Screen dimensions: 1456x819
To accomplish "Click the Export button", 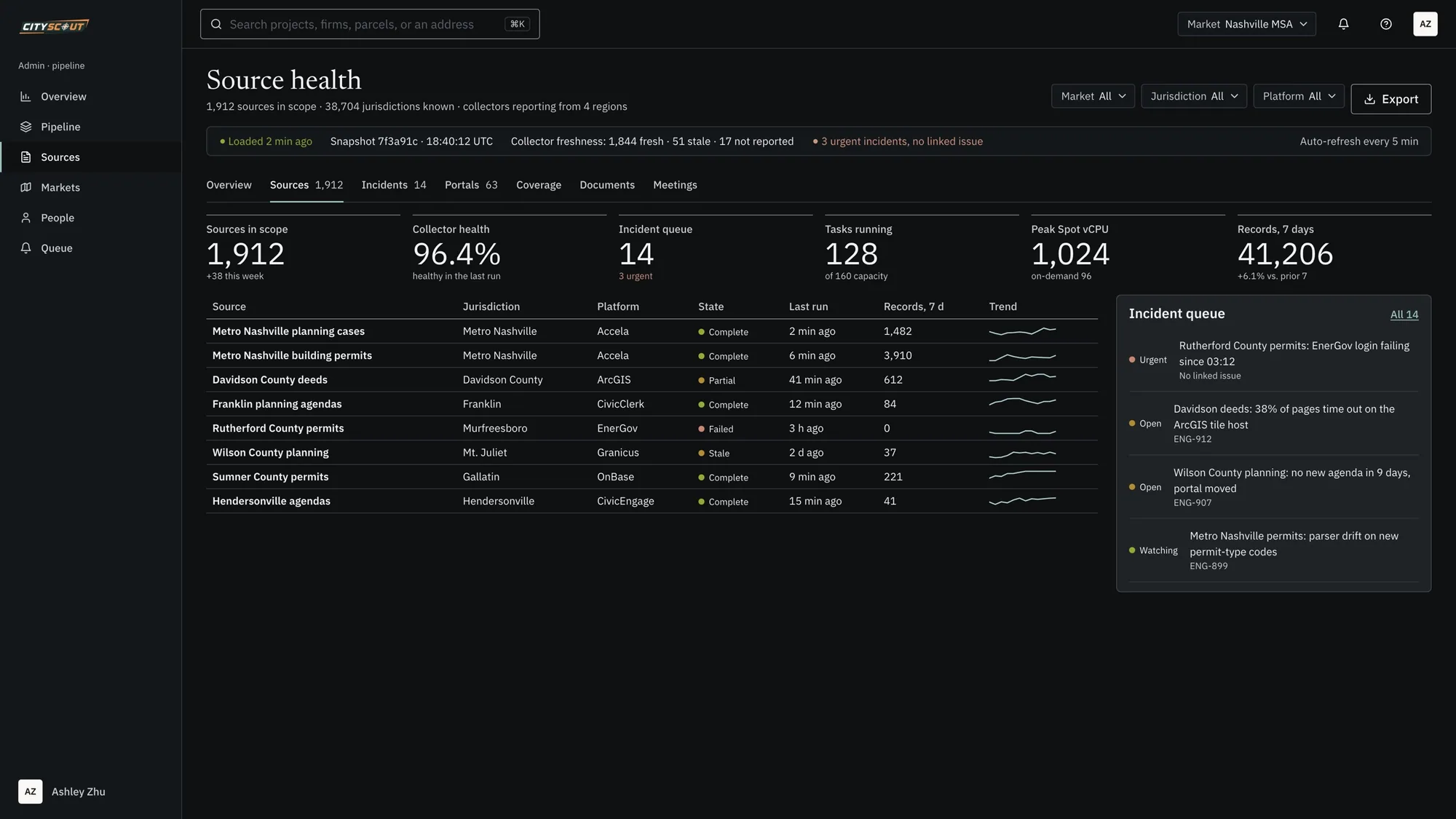I will tap(1390, 99).
